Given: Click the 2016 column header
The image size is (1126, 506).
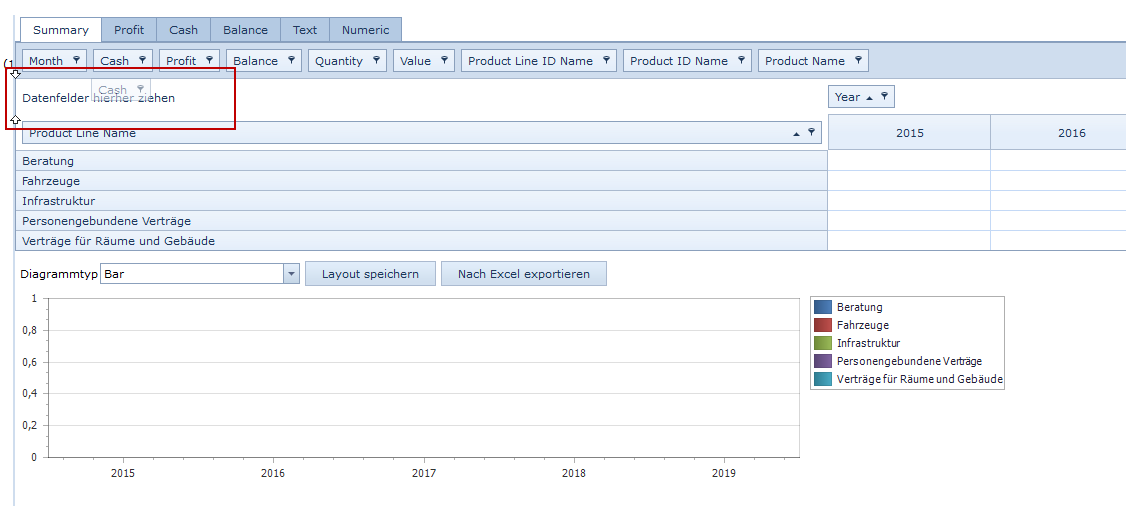Looking at the screenshot, I should pyautogui.click(x=1071, y=133).
